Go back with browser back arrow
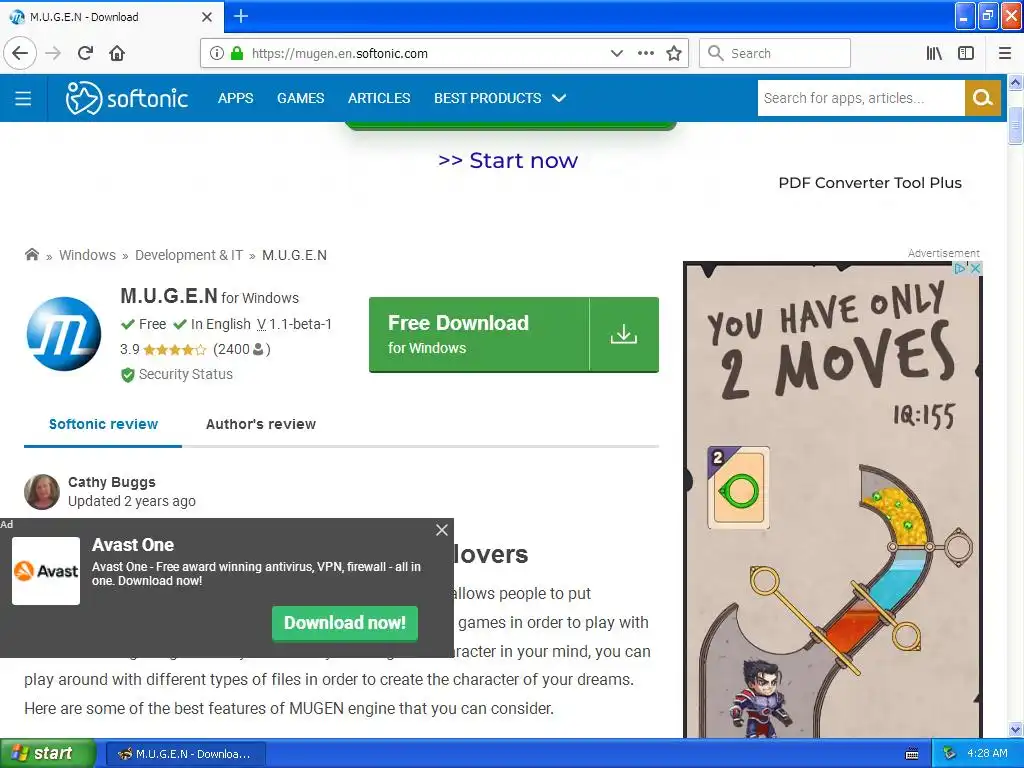 [x=20, y=53]
